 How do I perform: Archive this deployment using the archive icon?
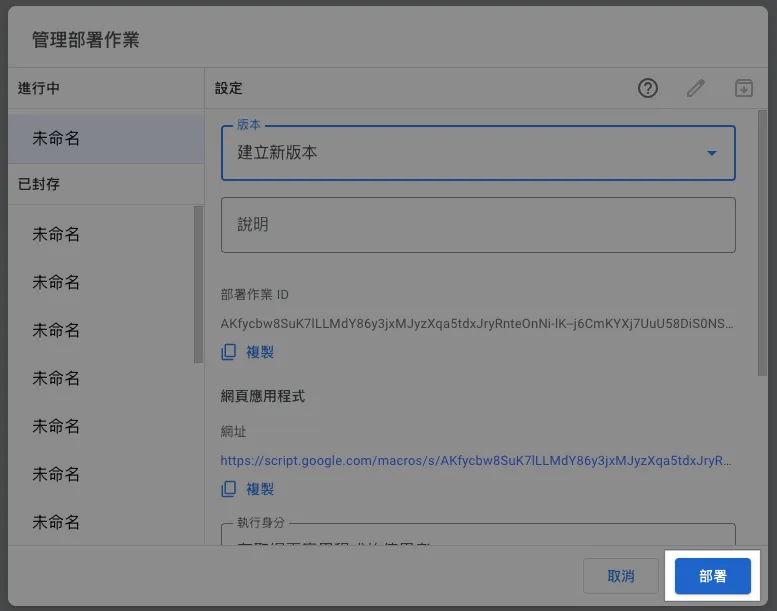click(x=743, y=88)
